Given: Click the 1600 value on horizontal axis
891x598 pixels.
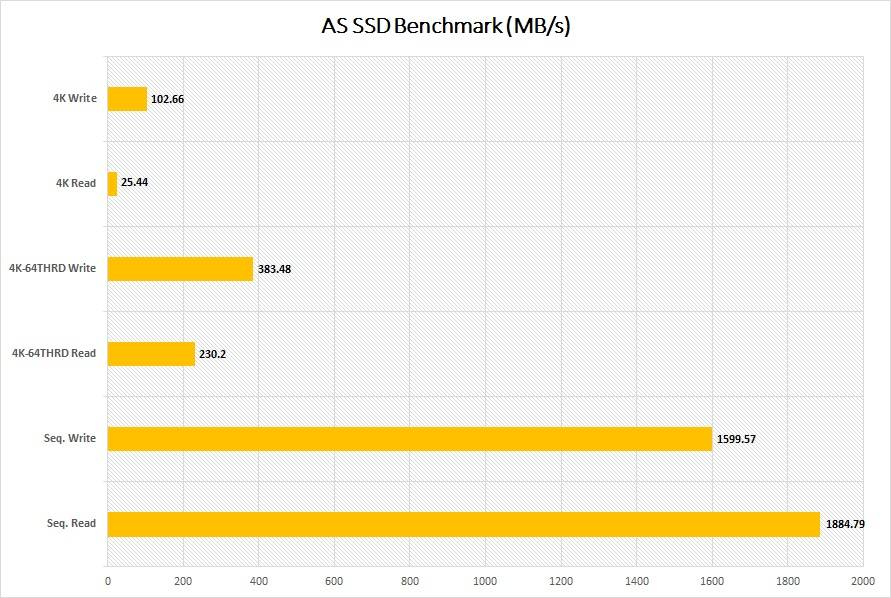Looking at the screenshot, I should pyautogui.click(x=712, y=581).
